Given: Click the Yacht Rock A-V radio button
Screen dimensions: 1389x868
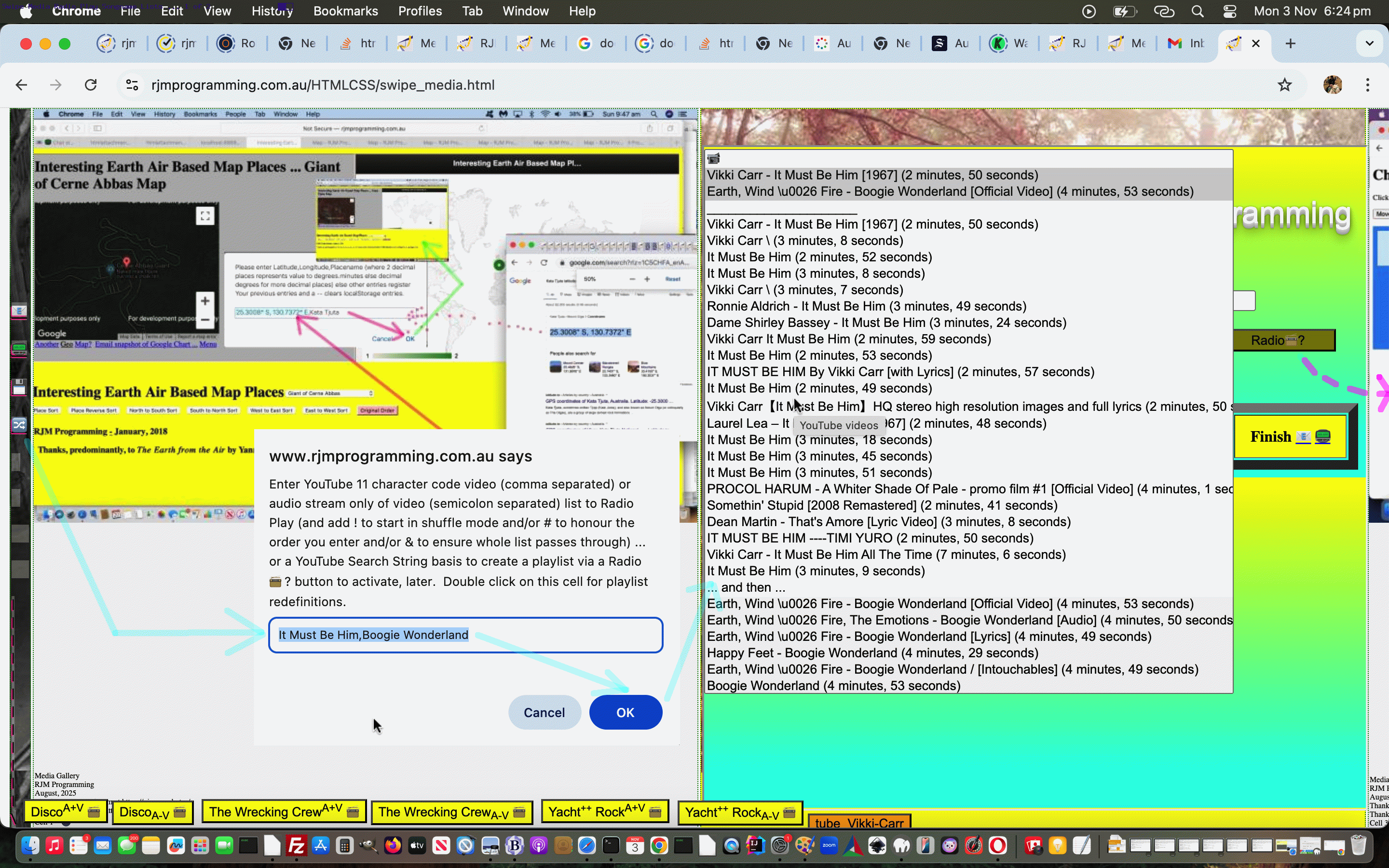Looking at the screenshot, I should [740, 813].
